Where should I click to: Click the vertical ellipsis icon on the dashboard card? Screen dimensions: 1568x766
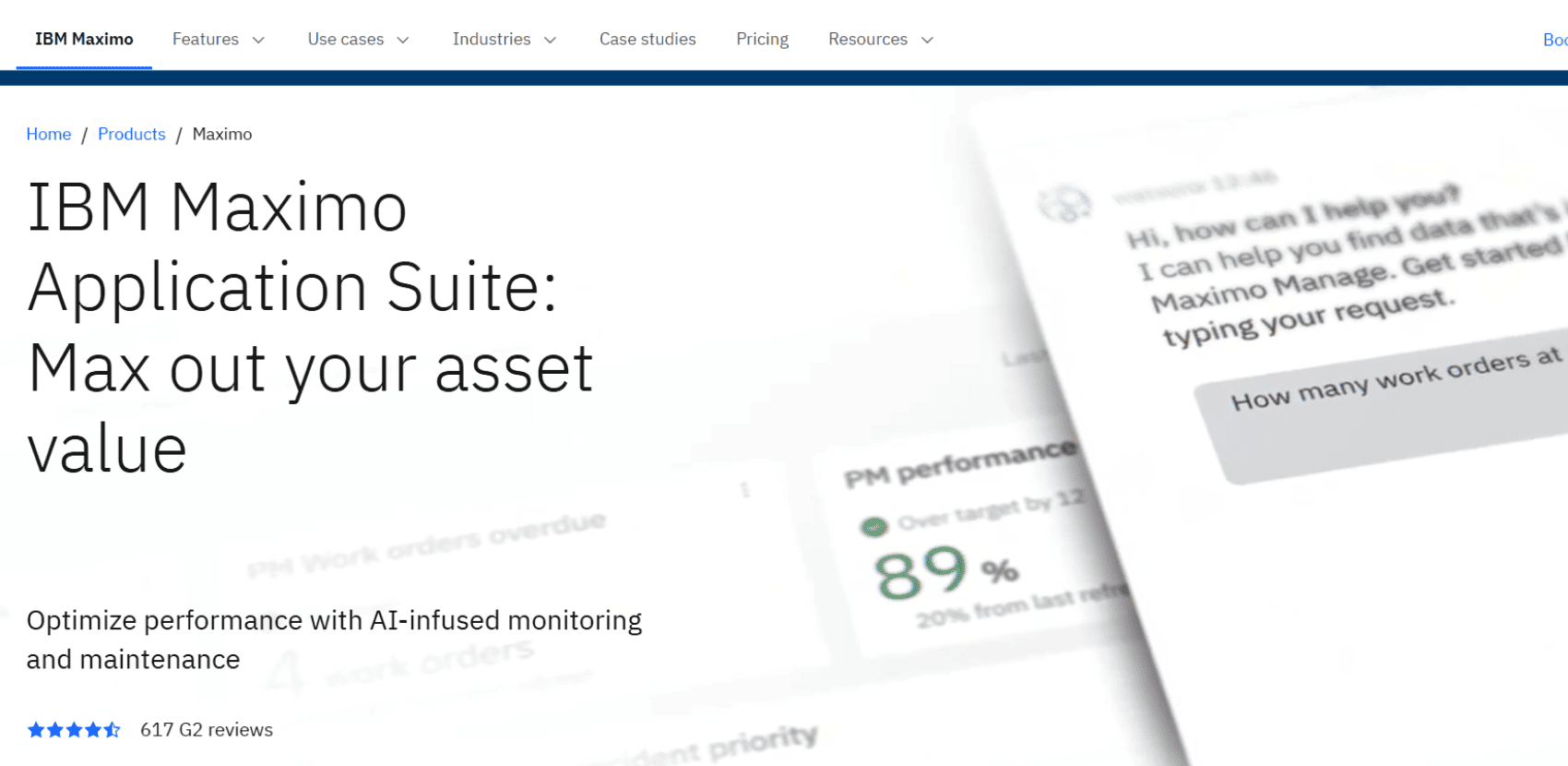coord(745,490)
